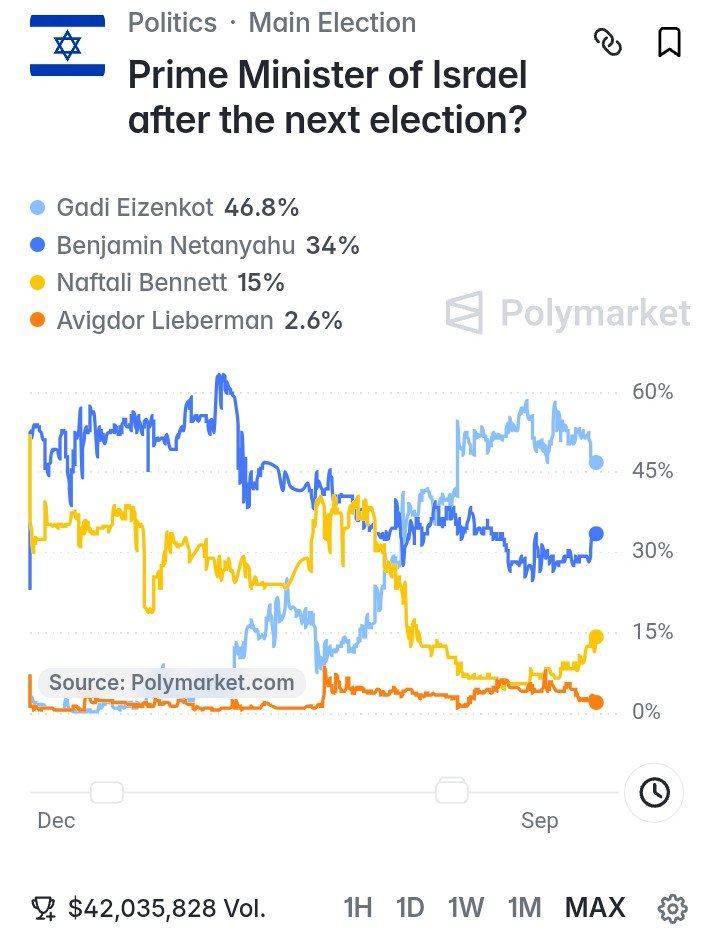Click the trophy volume icon

(x=43, y=908)
